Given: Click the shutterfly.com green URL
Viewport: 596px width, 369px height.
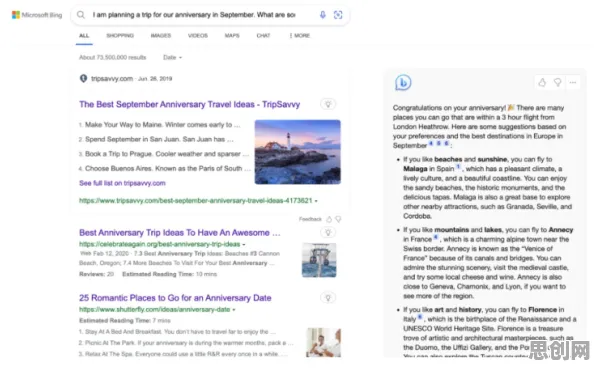Looking at the screenshot, I should pos(155,310).
